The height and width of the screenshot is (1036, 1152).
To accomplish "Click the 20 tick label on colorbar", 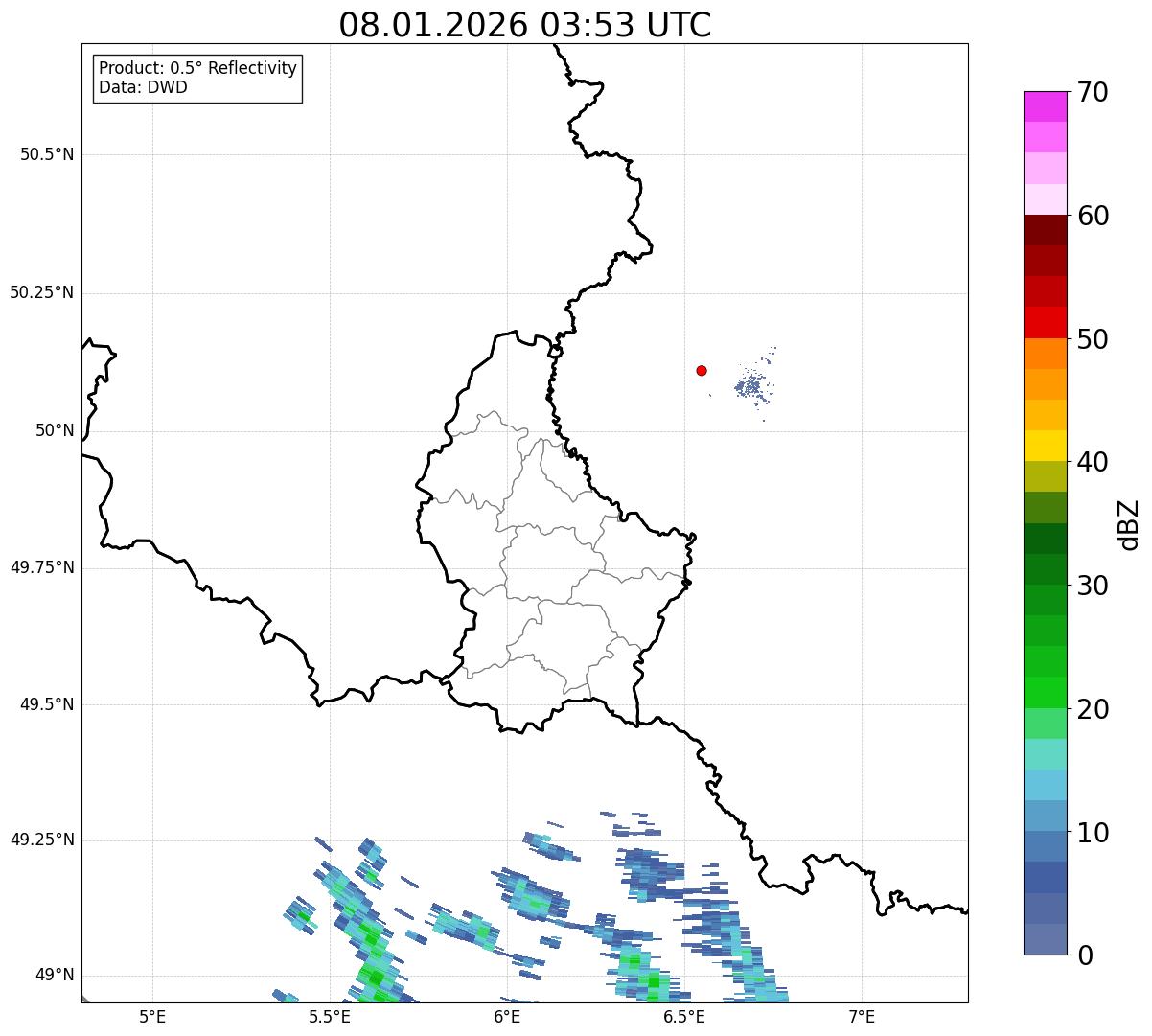I will tap(1094, 709).
